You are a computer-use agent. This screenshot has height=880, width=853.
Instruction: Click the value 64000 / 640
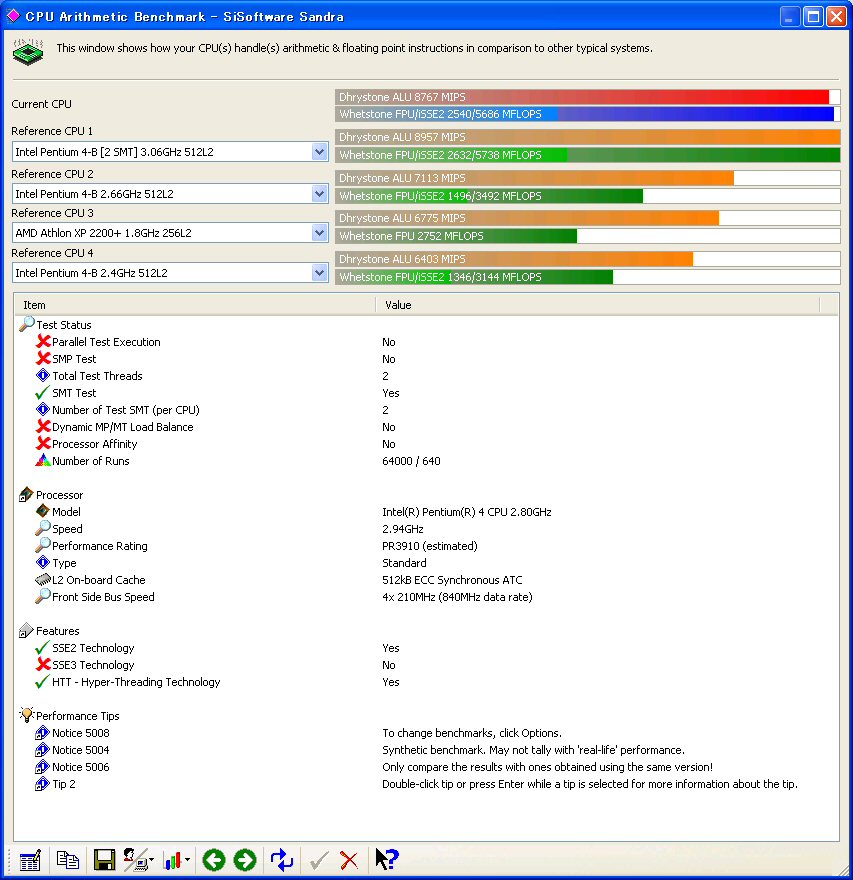[x=411, y=461]
